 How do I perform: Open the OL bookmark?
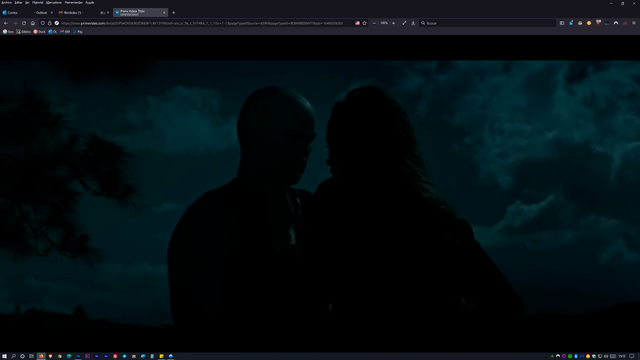click(53, 31)
